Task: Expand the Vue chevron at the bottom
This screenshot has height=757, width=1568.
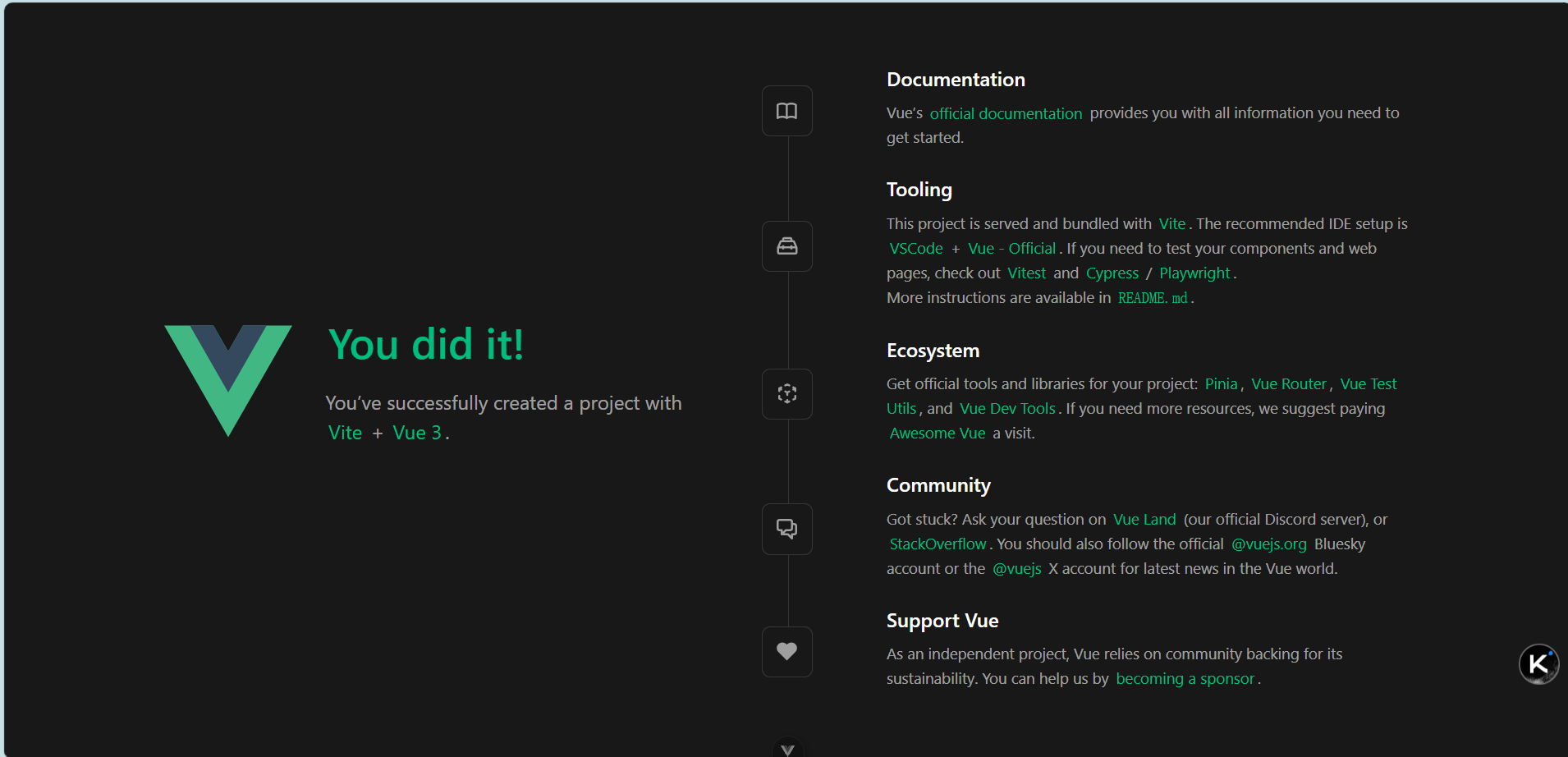Action: pos(787,748)
